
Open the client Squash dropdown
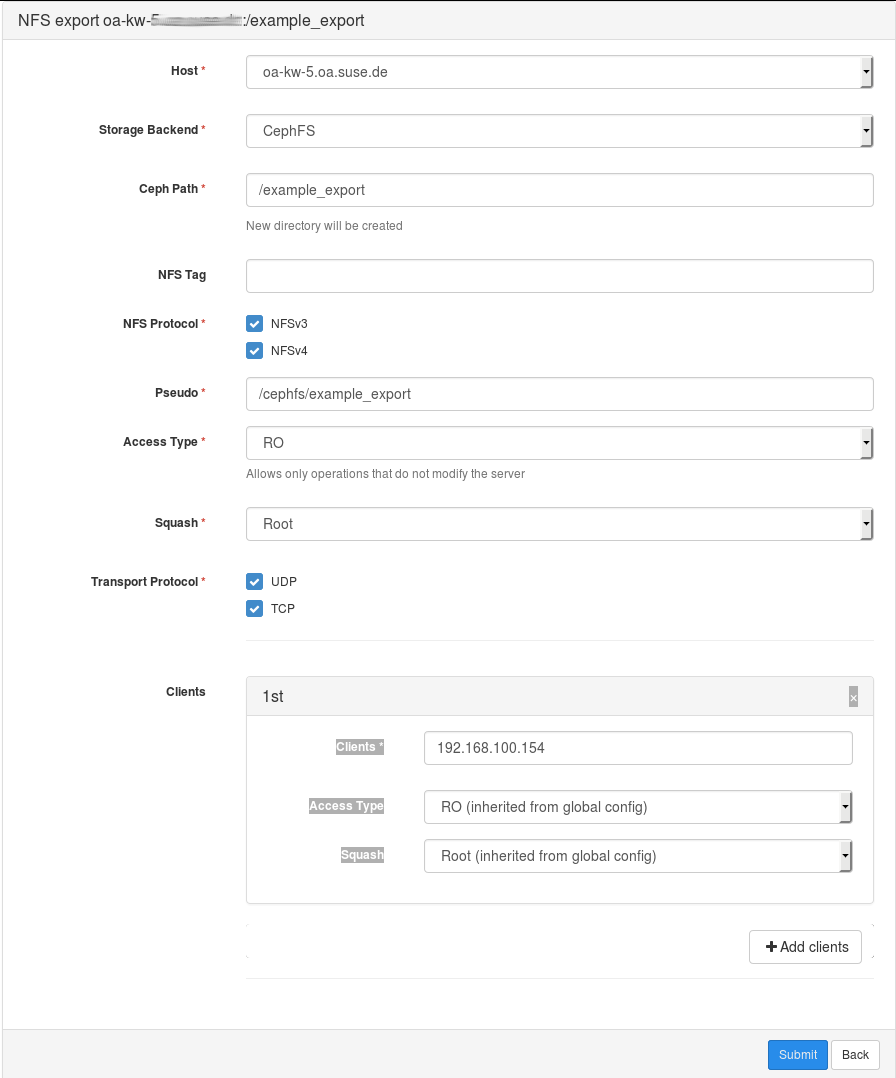point(638,856)
